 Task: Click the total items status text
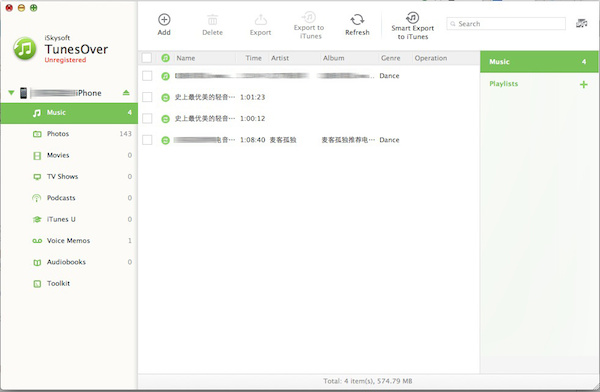[368, 381]
